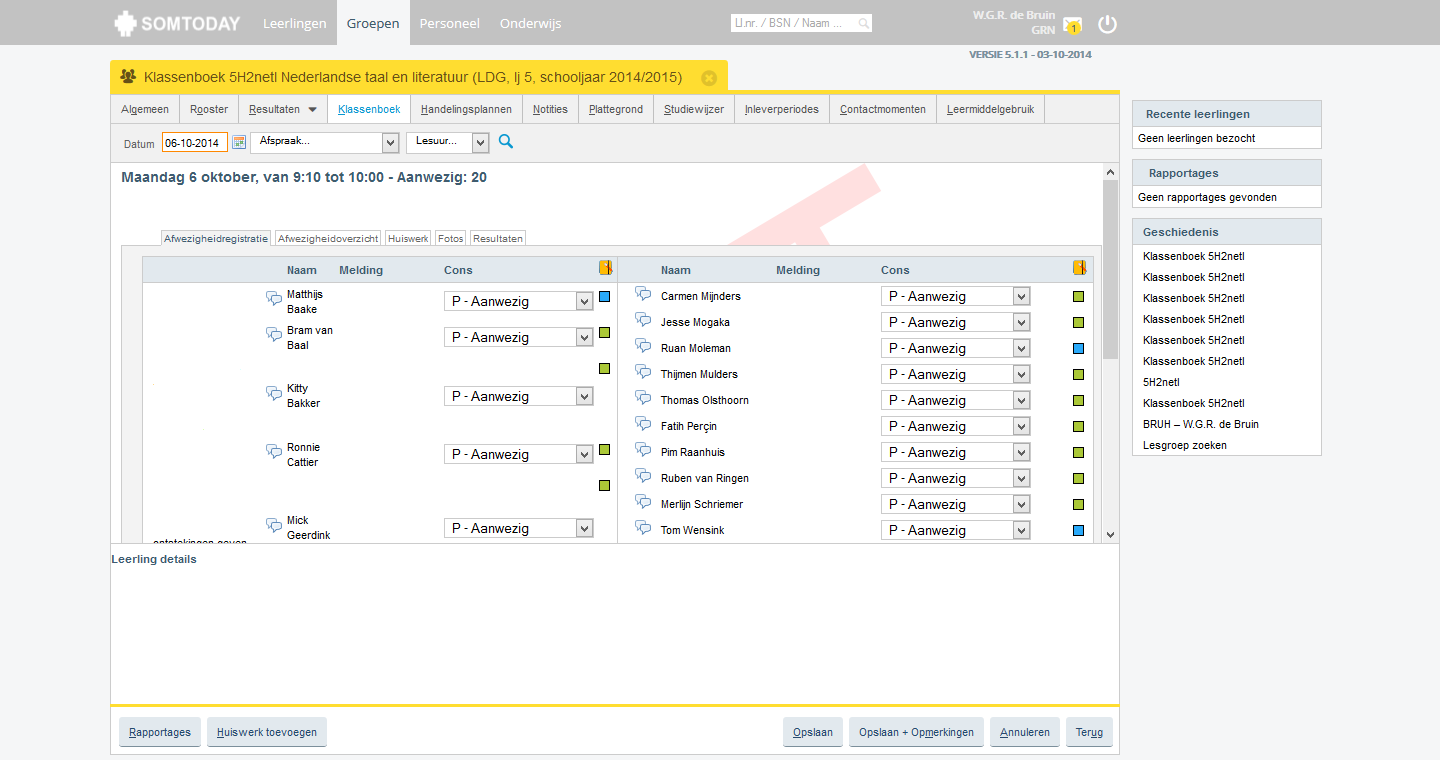Open speech bubble icon for Kitty Bakker
1440x760 pixels.
pyautogui.click(x=274, y=393)
